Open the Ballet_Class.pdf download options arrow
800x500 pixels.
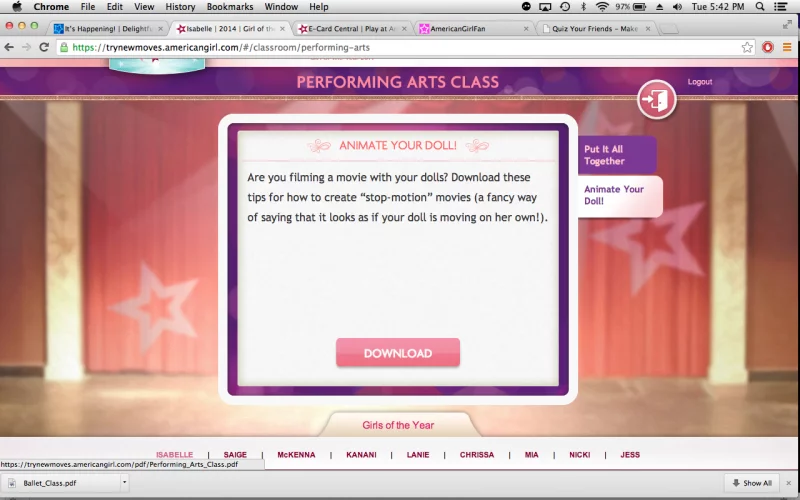[x=124, y=482]
